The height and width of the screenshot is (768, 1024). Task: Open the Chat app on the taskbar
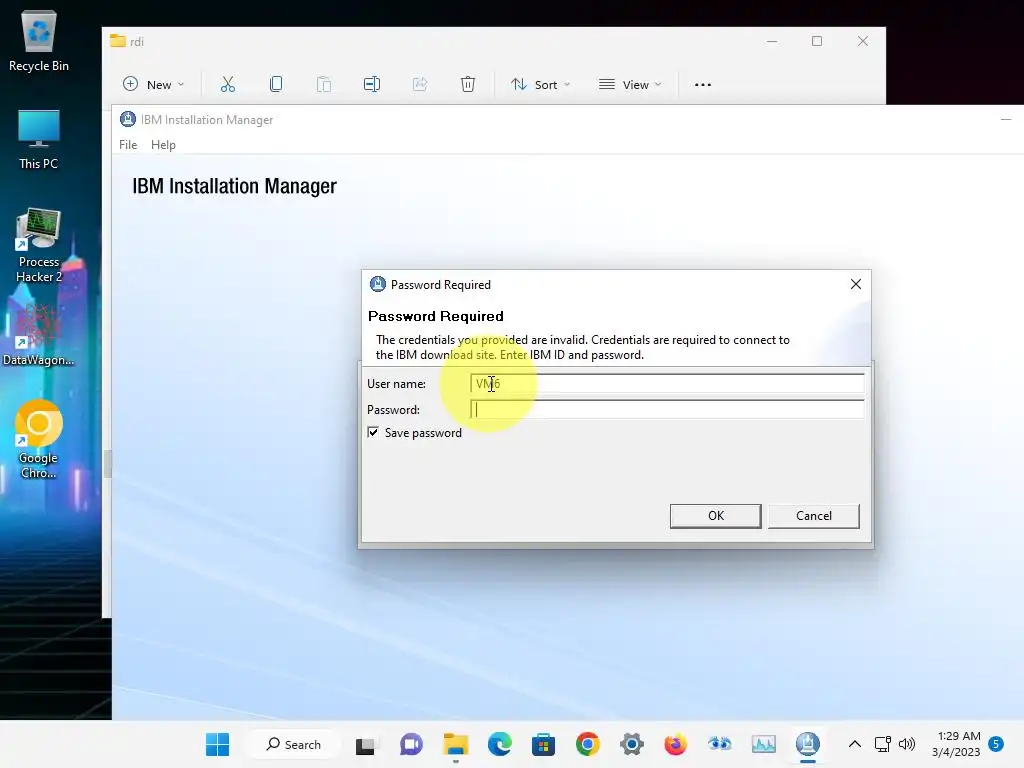tap(411, 744)
